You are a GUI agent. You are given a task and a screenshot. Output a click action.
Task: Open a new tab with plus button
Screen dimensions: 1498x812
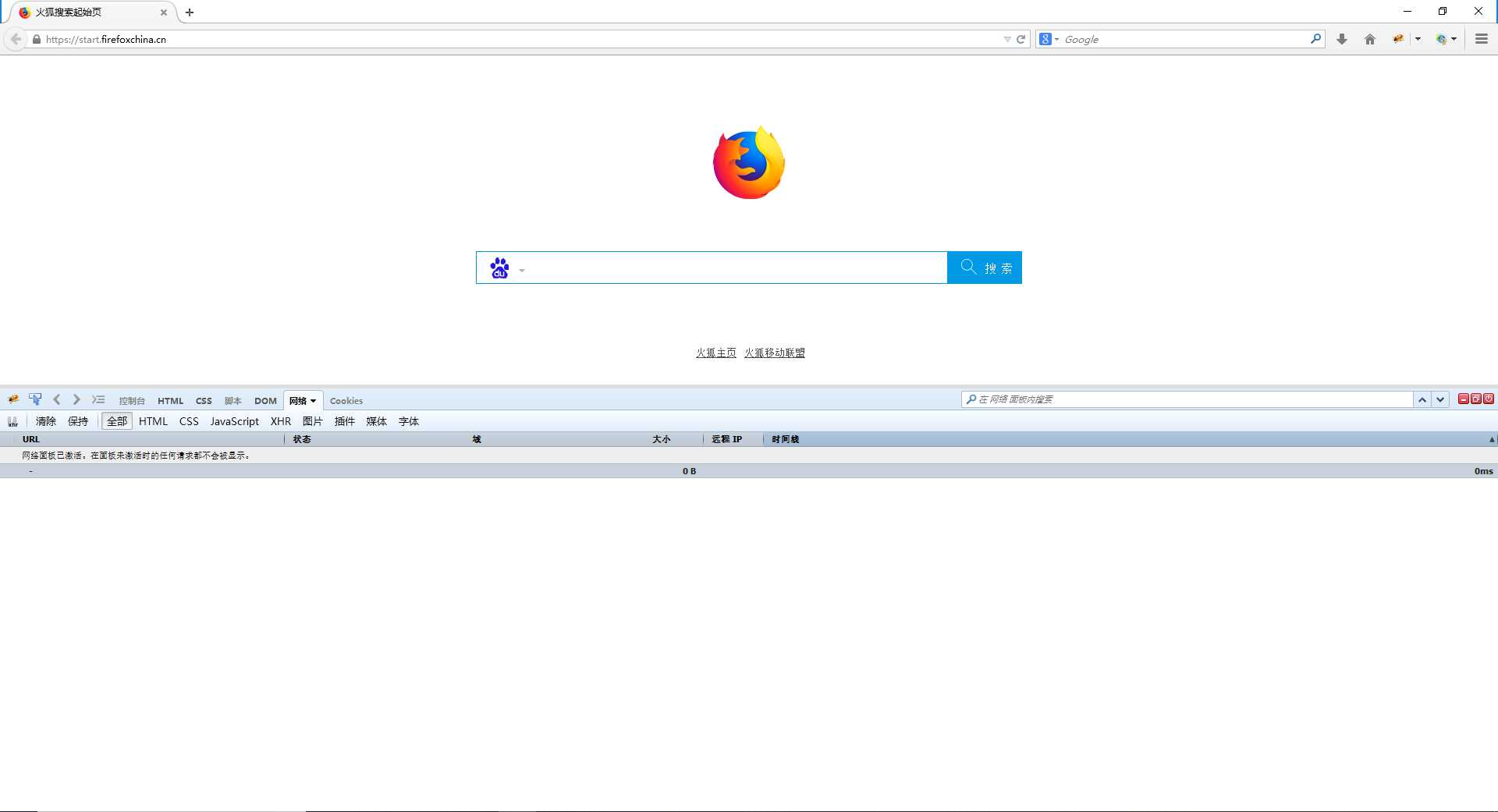[190, 12]
